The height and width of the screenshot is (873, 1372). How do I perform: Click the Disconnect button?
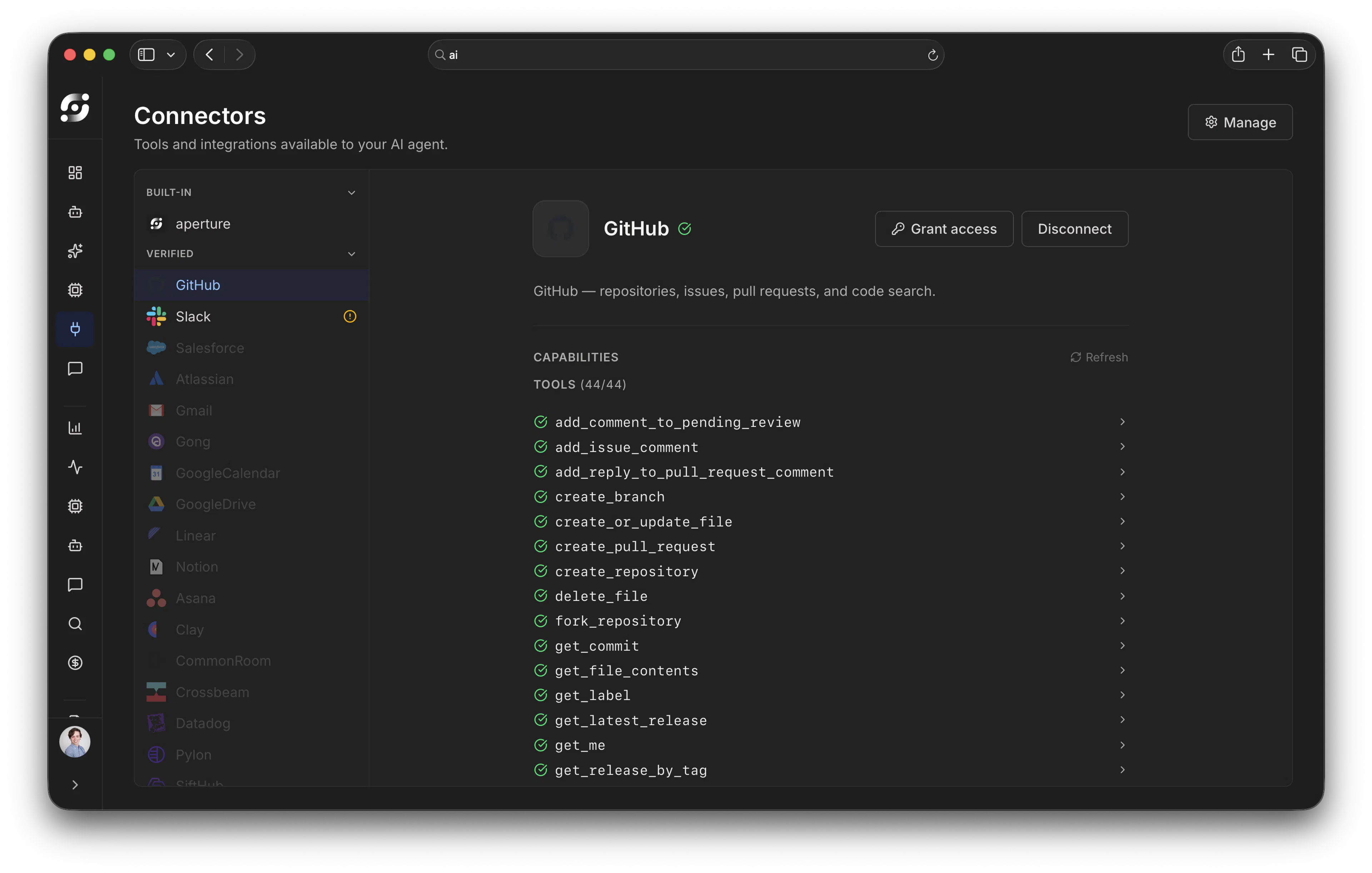coord(1075,229)
